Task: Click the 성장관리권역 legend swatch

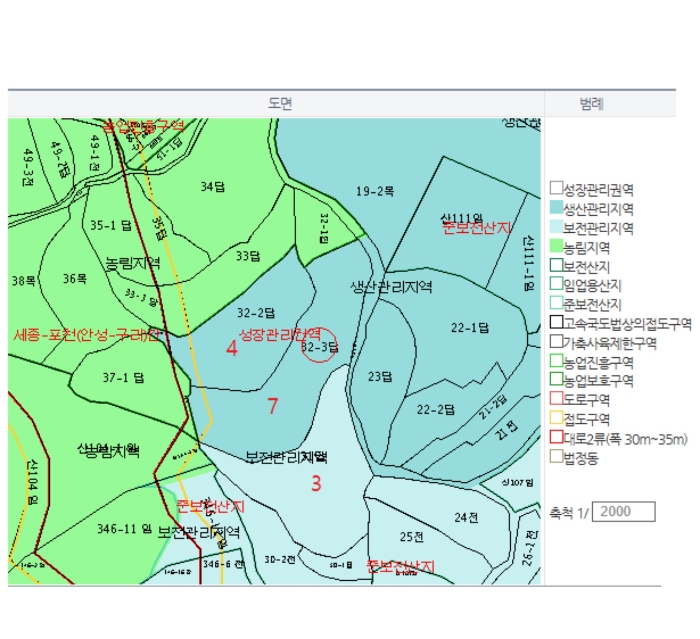Action: (x=556, y=188)
